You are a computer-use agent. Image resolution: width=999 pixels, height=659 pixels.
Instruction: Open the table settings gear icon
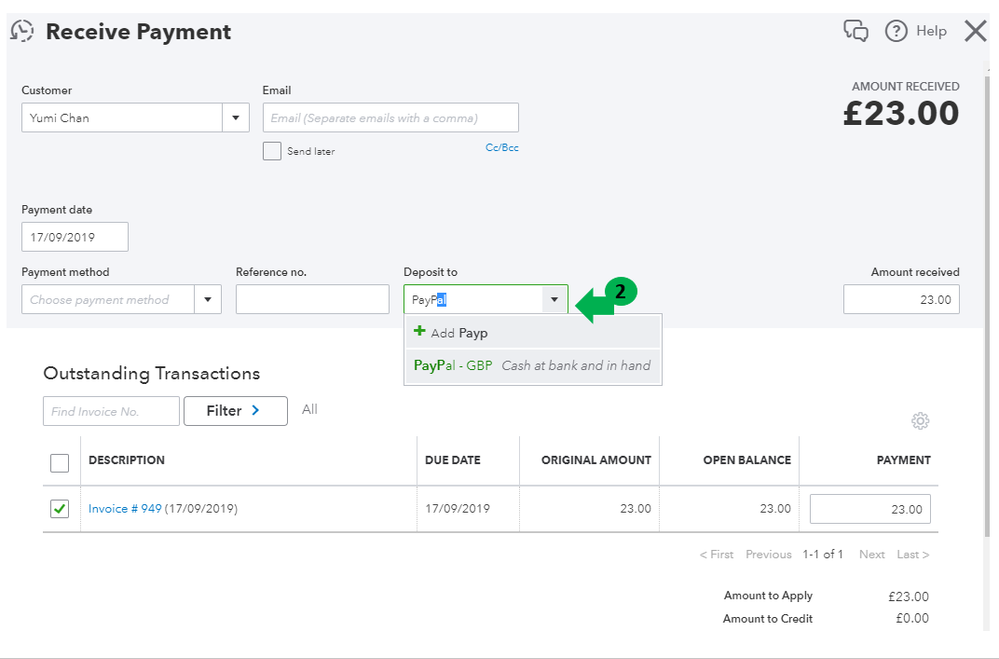pos(920,421)
